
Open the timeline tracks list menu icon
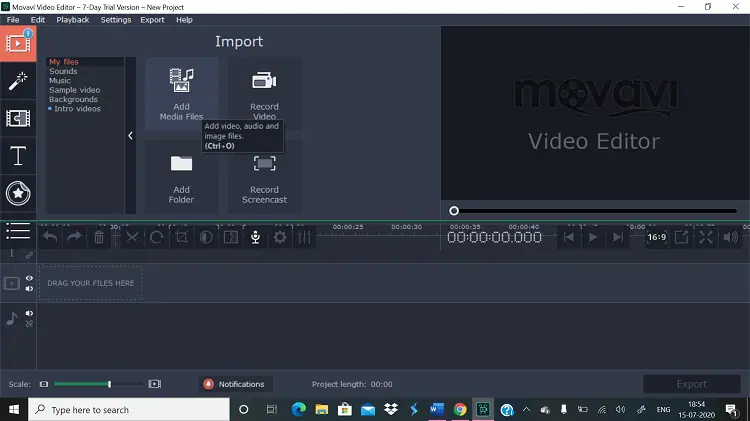coord(18,231)
